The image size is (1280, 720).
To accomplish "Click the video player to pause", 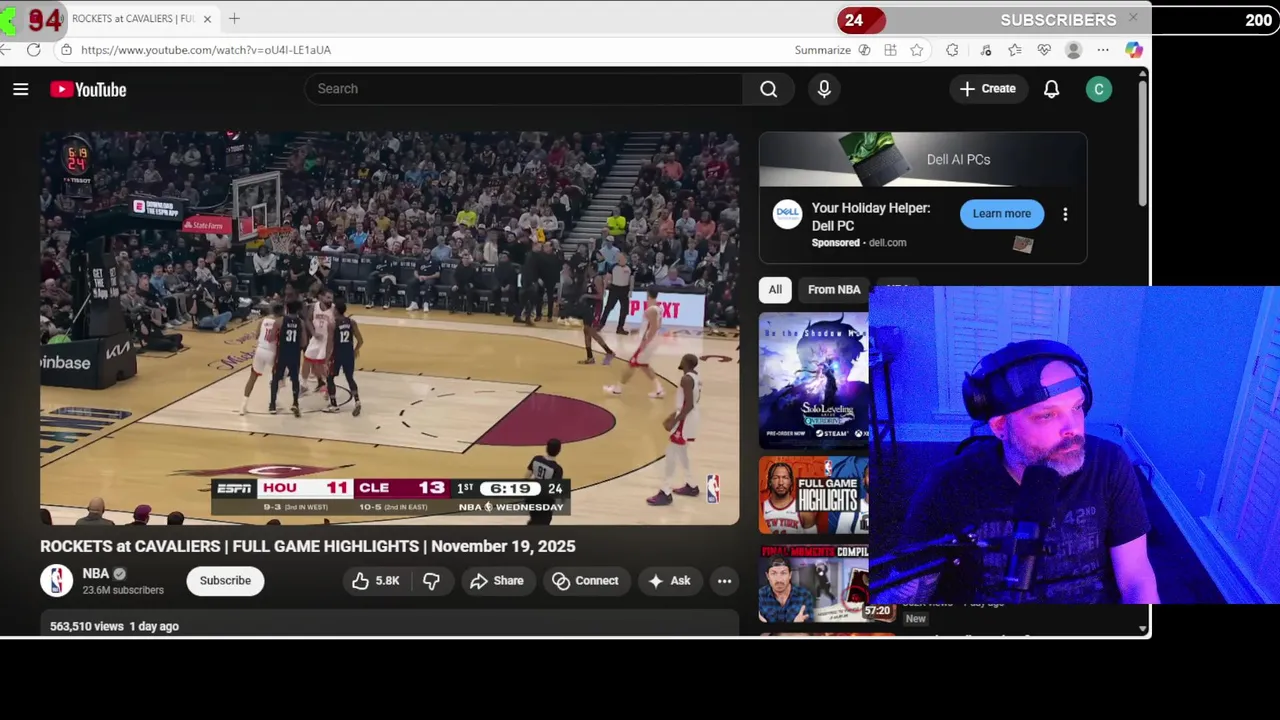I will point(390,328).
